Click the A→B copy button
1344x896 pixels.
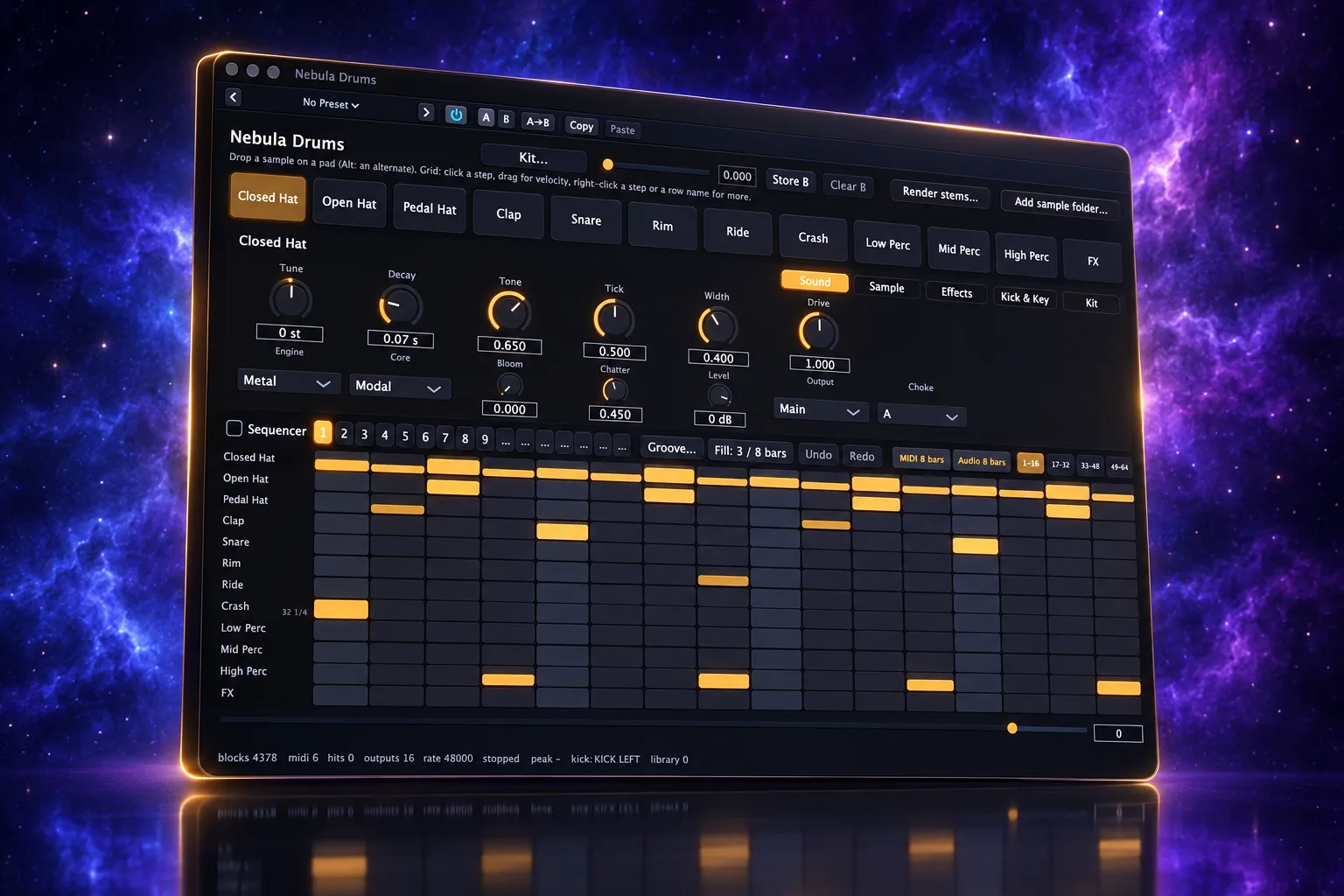pyautogui.click(x=537, y=122)
